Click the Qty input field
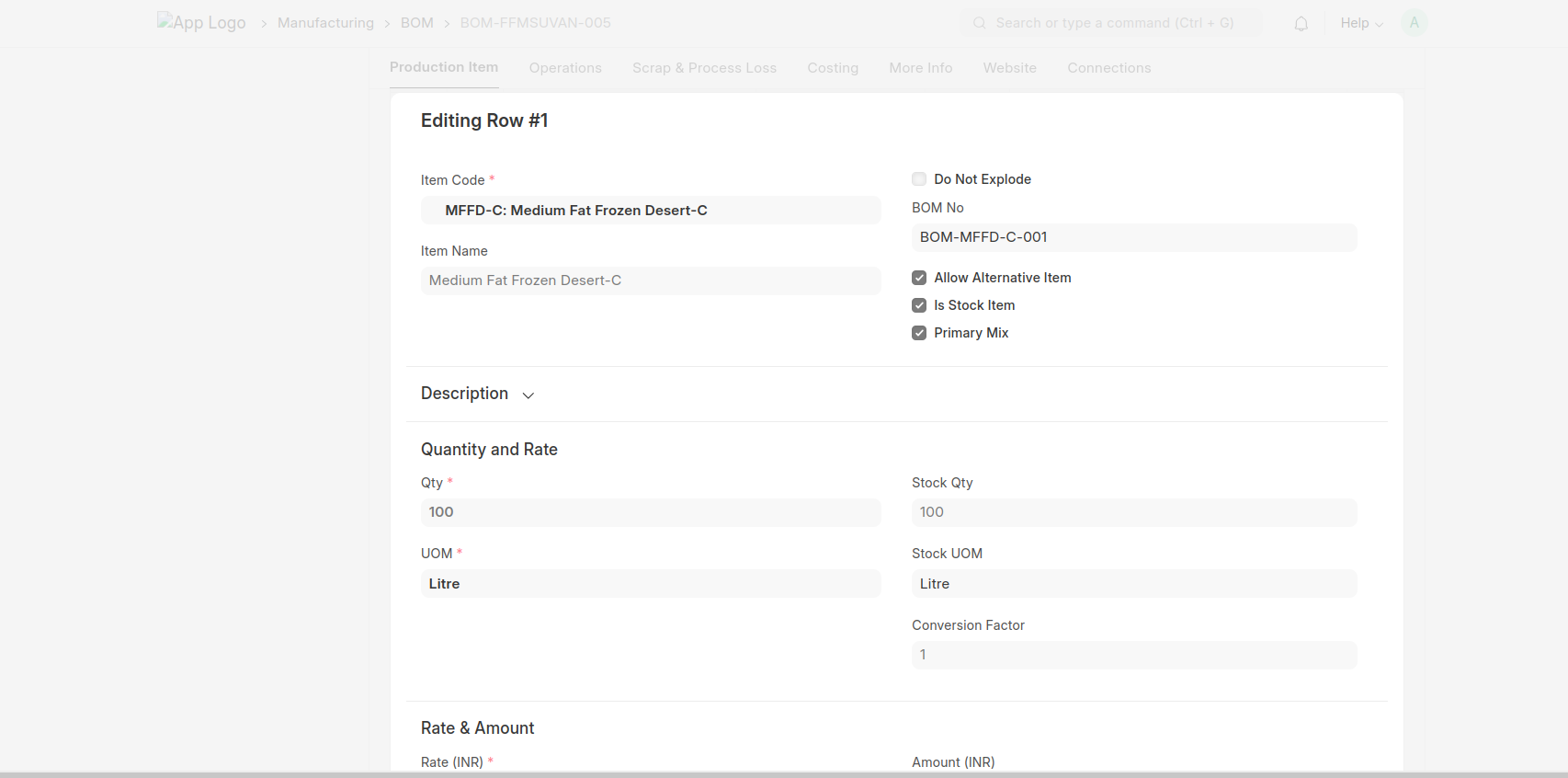 point(650,512)
